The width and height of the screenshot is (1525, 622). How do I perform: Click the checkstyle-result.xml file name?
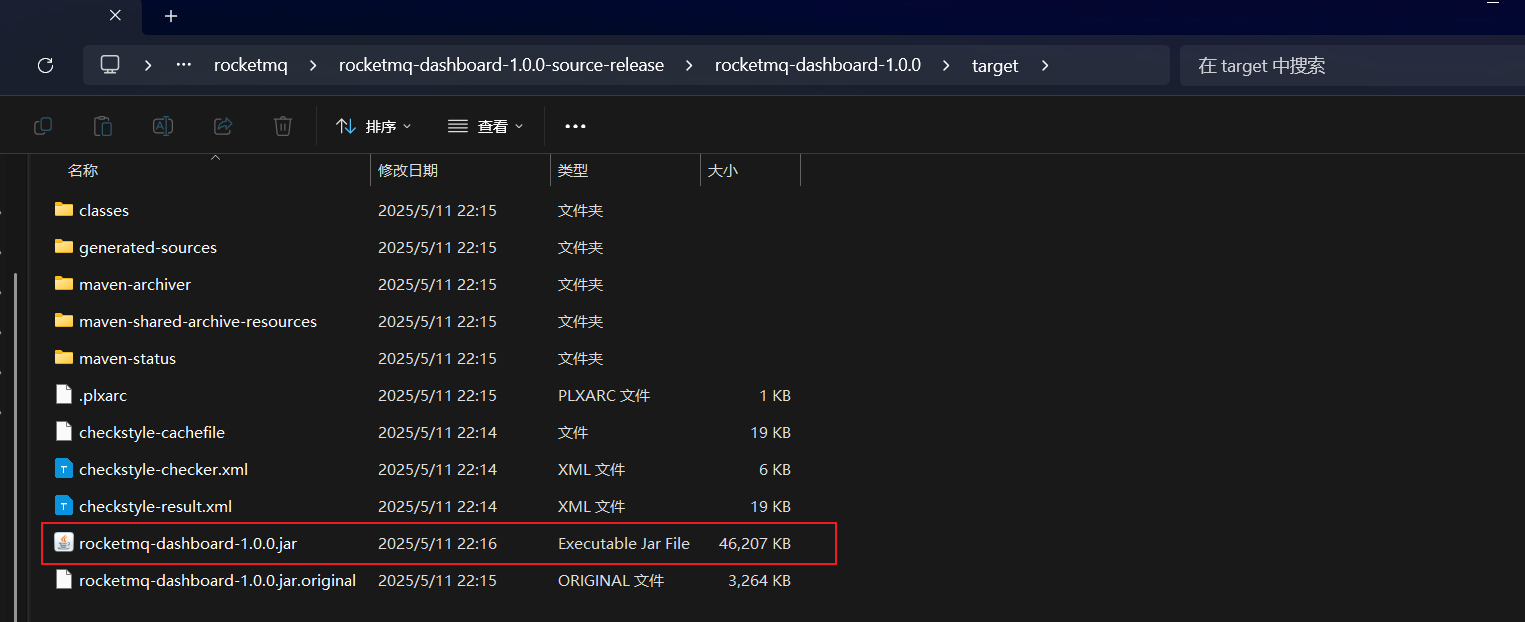coord(156,507)
